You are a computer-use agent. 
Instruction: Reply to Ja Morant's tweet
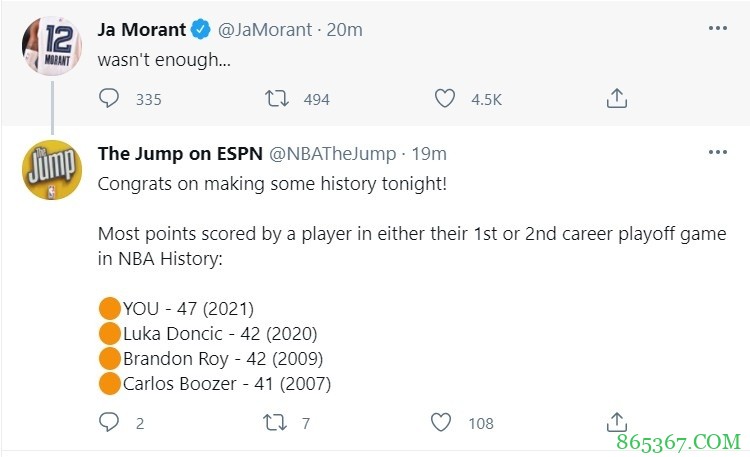[110, 98]
